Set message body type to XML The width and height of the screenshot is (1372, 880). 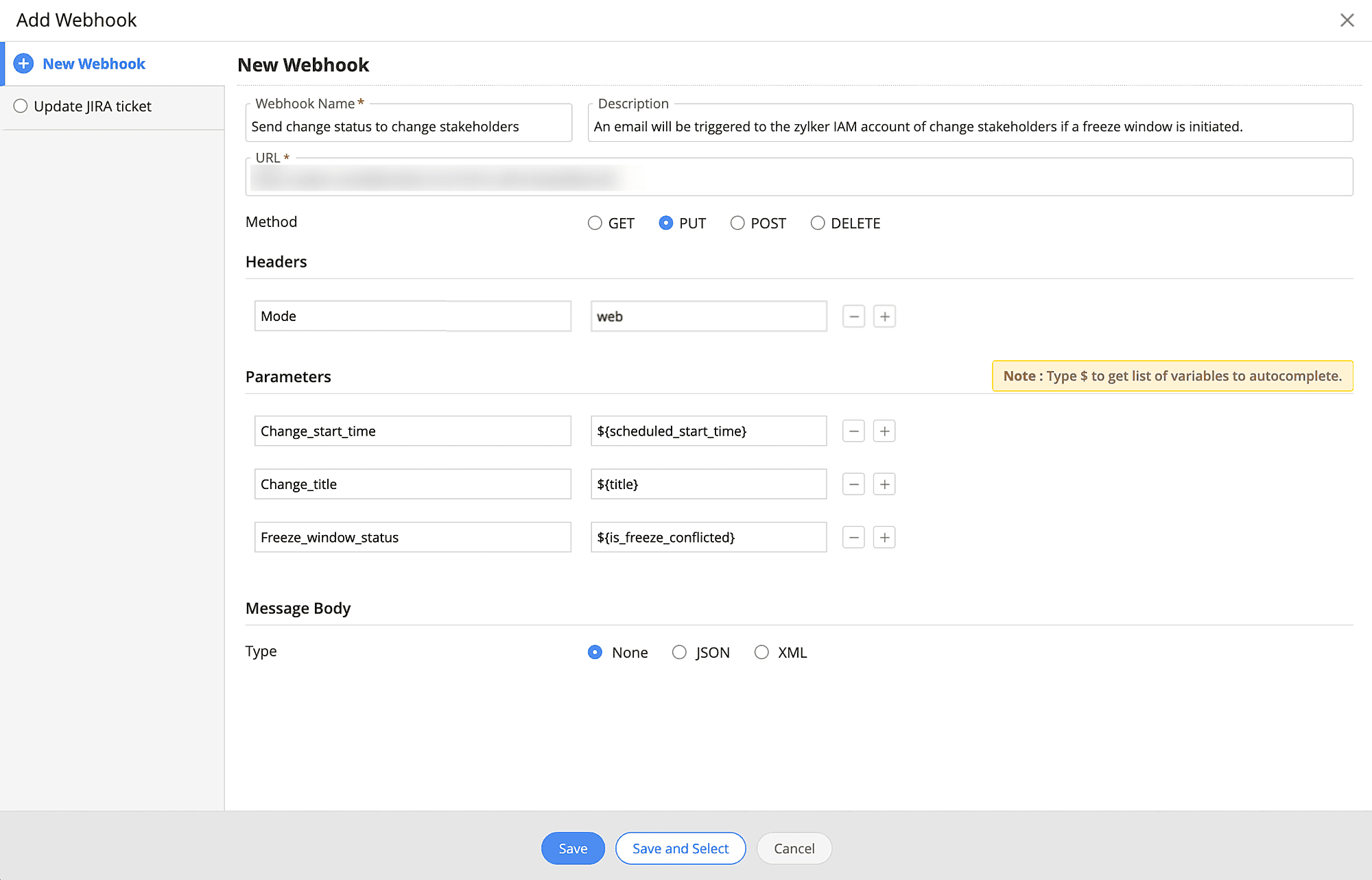[761, 652]
